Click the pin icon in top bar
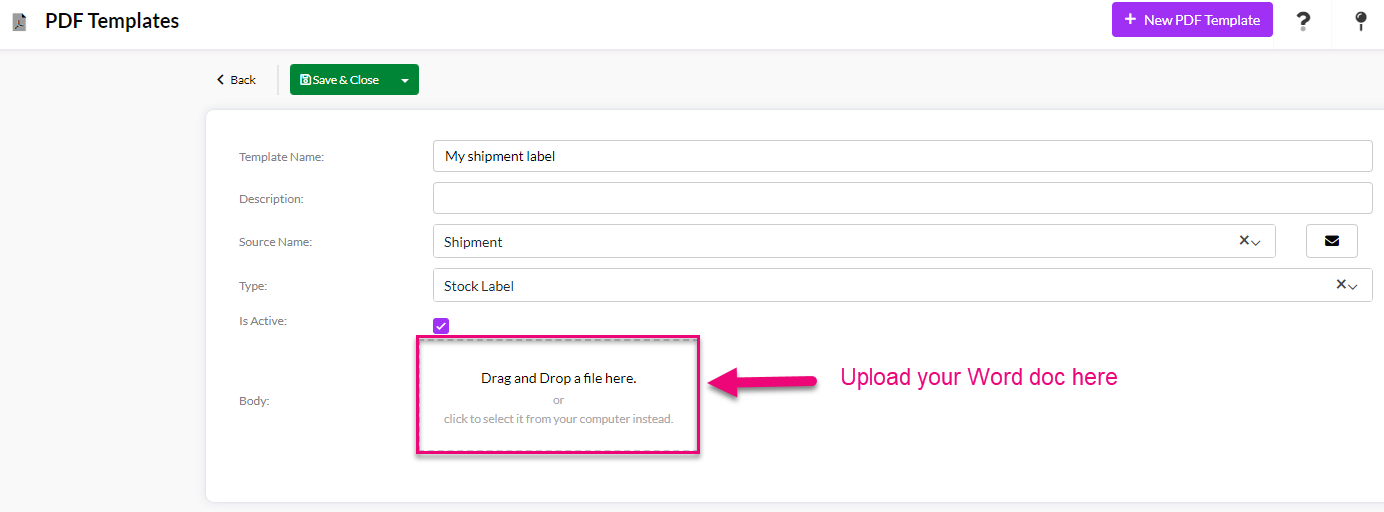The width and height of the screenshot is (1384, 512). tap(1360, 21)
